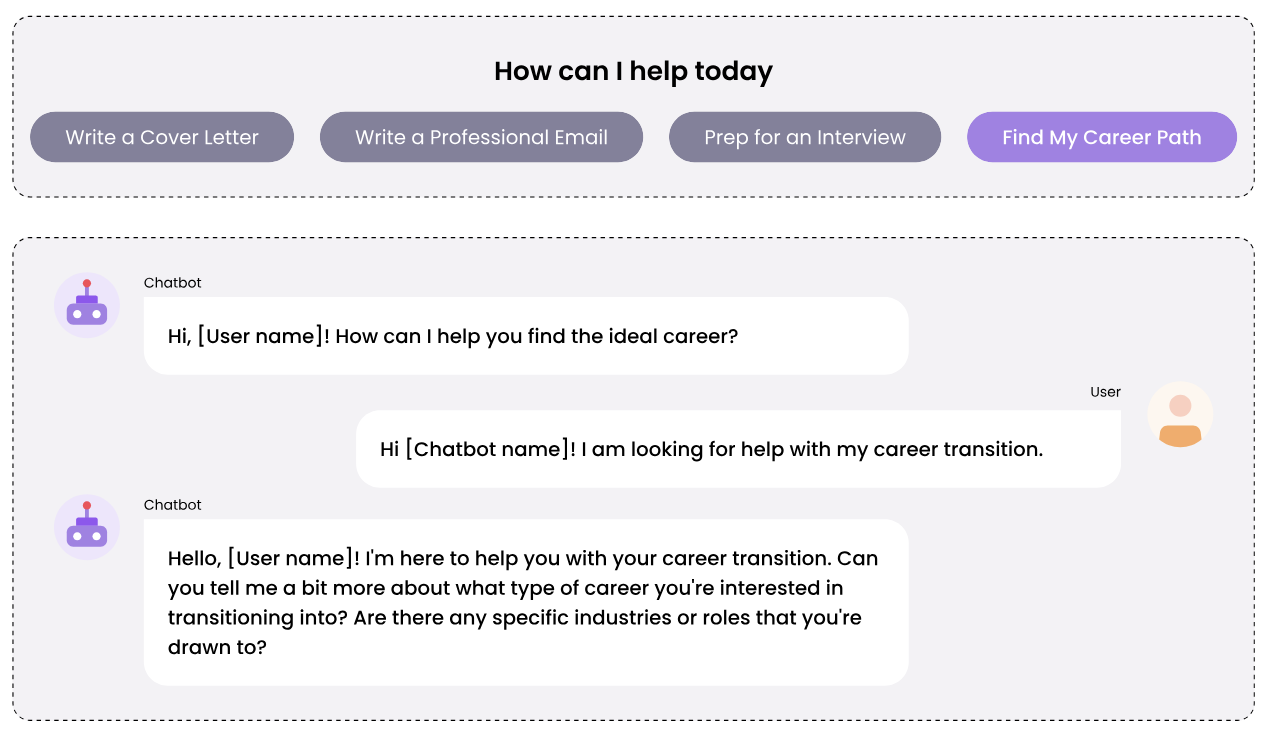The width and height of the screenshot is (1266, 732).
Task: Choose Prep for an Interview
Action: [x=805, y=137]
